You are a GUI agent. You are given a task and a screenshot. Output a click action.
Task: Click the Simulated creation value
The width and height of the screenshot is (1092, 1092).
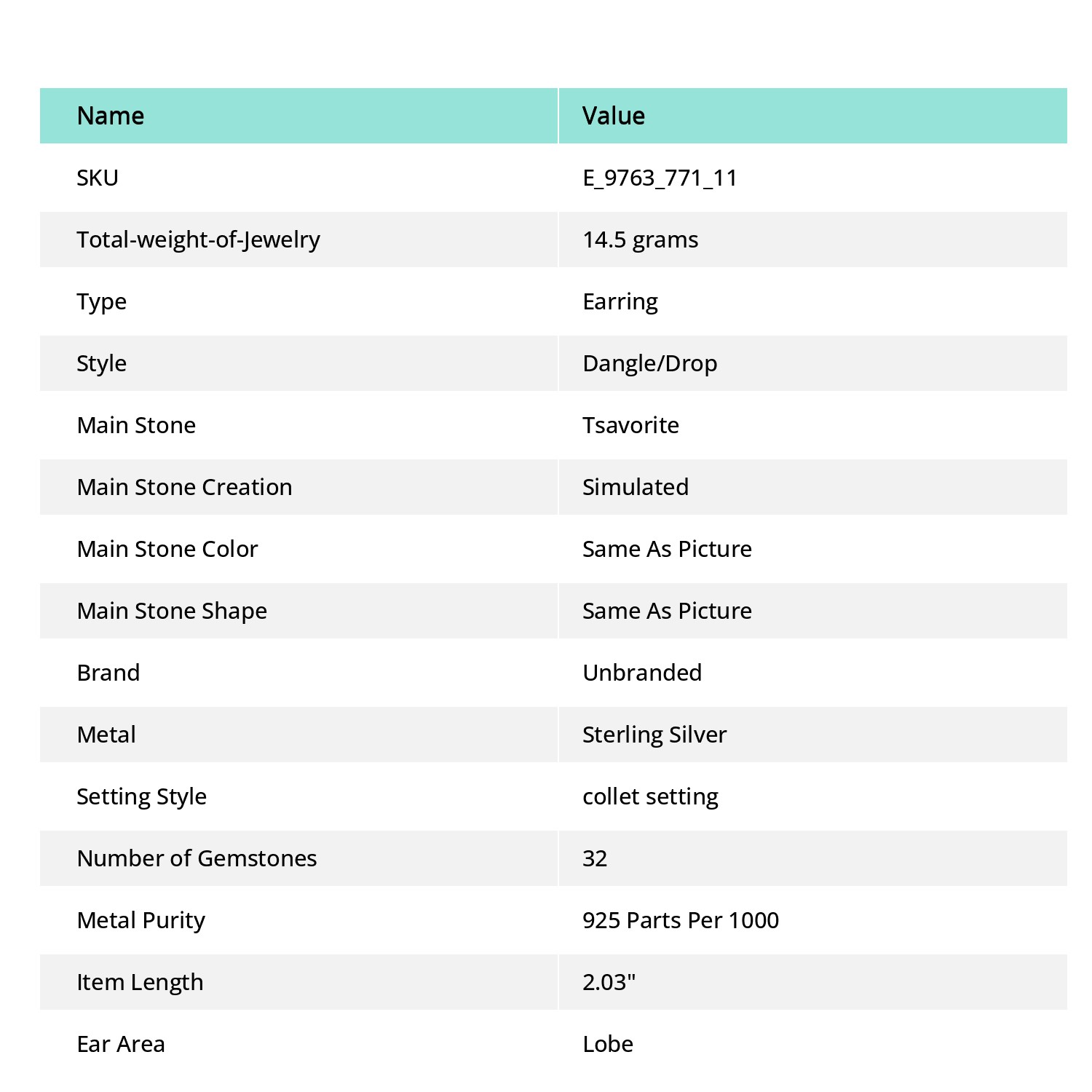point(635,487)
